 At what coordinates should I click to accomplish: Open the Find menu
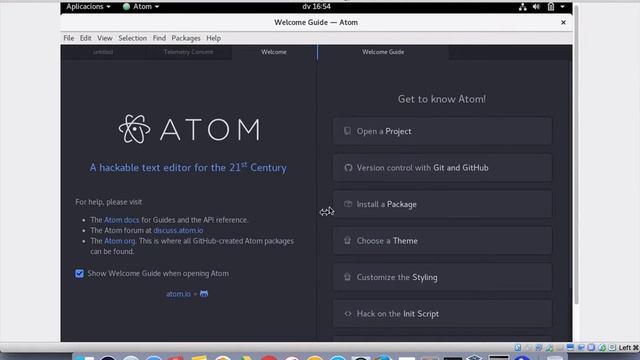tap(159, 38)
